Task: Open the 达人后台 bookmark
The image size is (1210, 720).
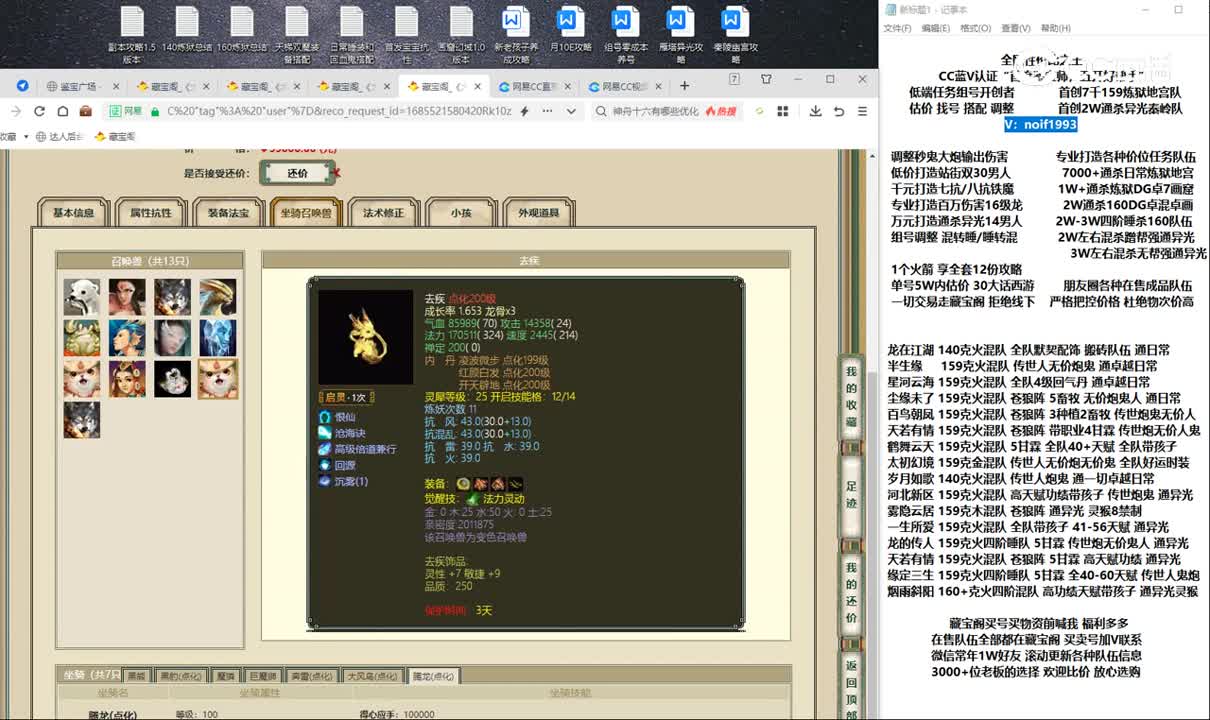Action: (x=58, y=136)
